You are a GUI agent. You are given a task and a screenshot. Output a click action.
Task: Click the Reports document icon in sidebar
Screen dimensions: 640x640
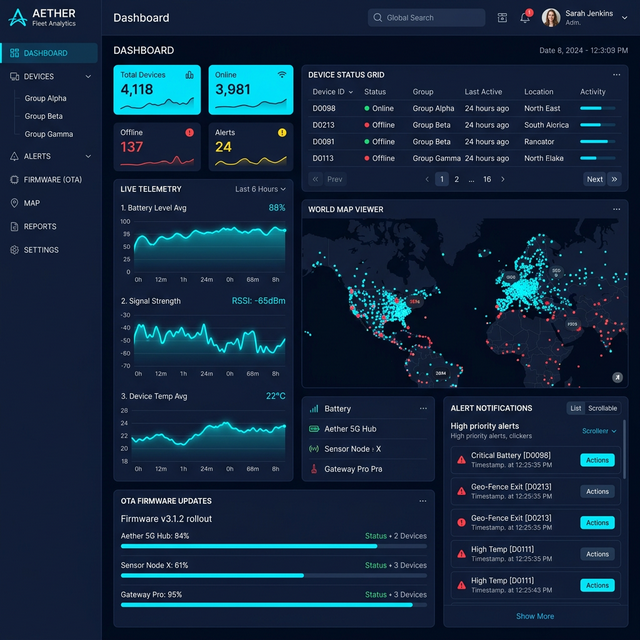coord(14,227)
